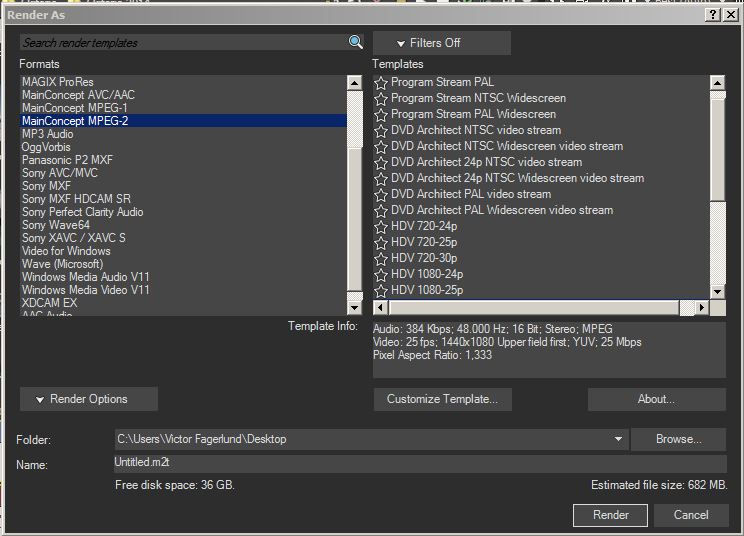Formats list scroll up arrow
Viewport: 744px width, 536px height.
354,83
